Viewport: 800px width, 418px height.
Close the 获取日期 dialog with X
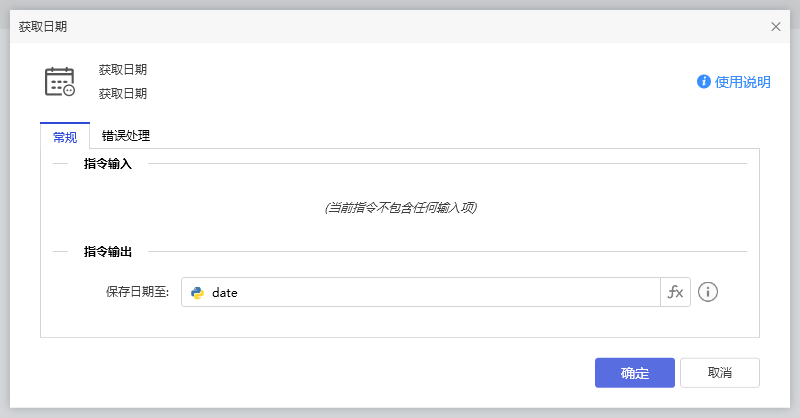(x=776, y=27)
